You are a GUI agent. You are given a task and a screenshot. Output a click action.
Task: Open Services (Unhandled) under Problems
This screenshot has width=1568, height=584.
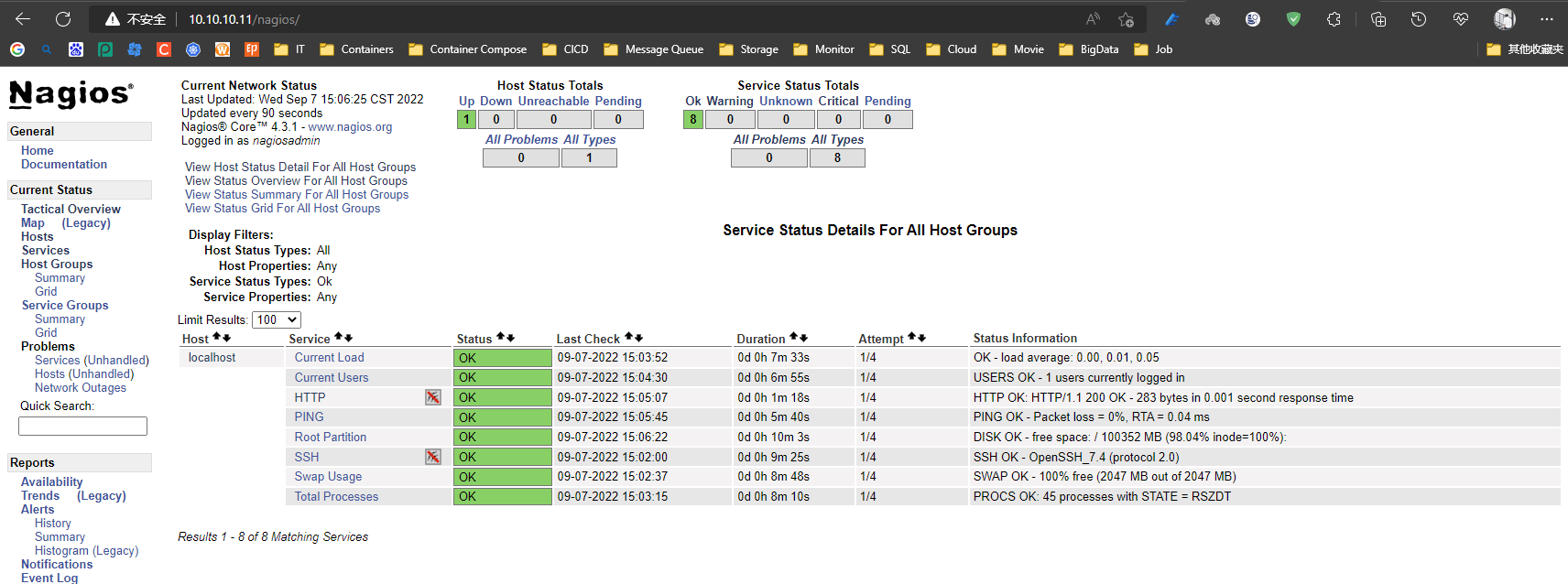click(92, 360)
